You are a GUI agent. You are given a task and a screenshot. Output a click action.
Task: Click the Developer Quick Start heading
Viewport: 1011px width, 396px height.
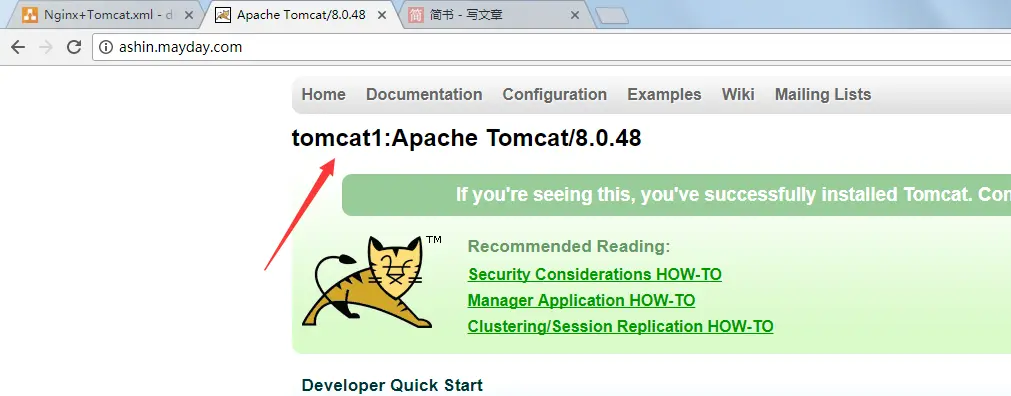pyautogui.click(x=392, y=386)
